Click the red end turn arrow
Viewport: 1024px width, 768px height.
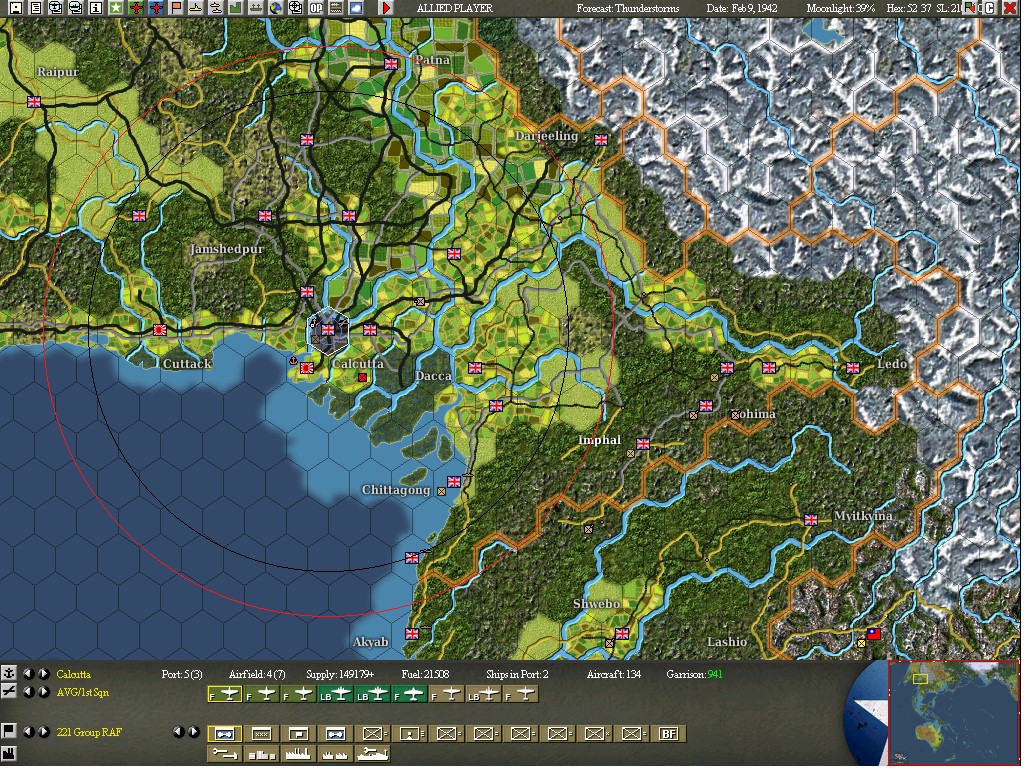click(386, 8)
